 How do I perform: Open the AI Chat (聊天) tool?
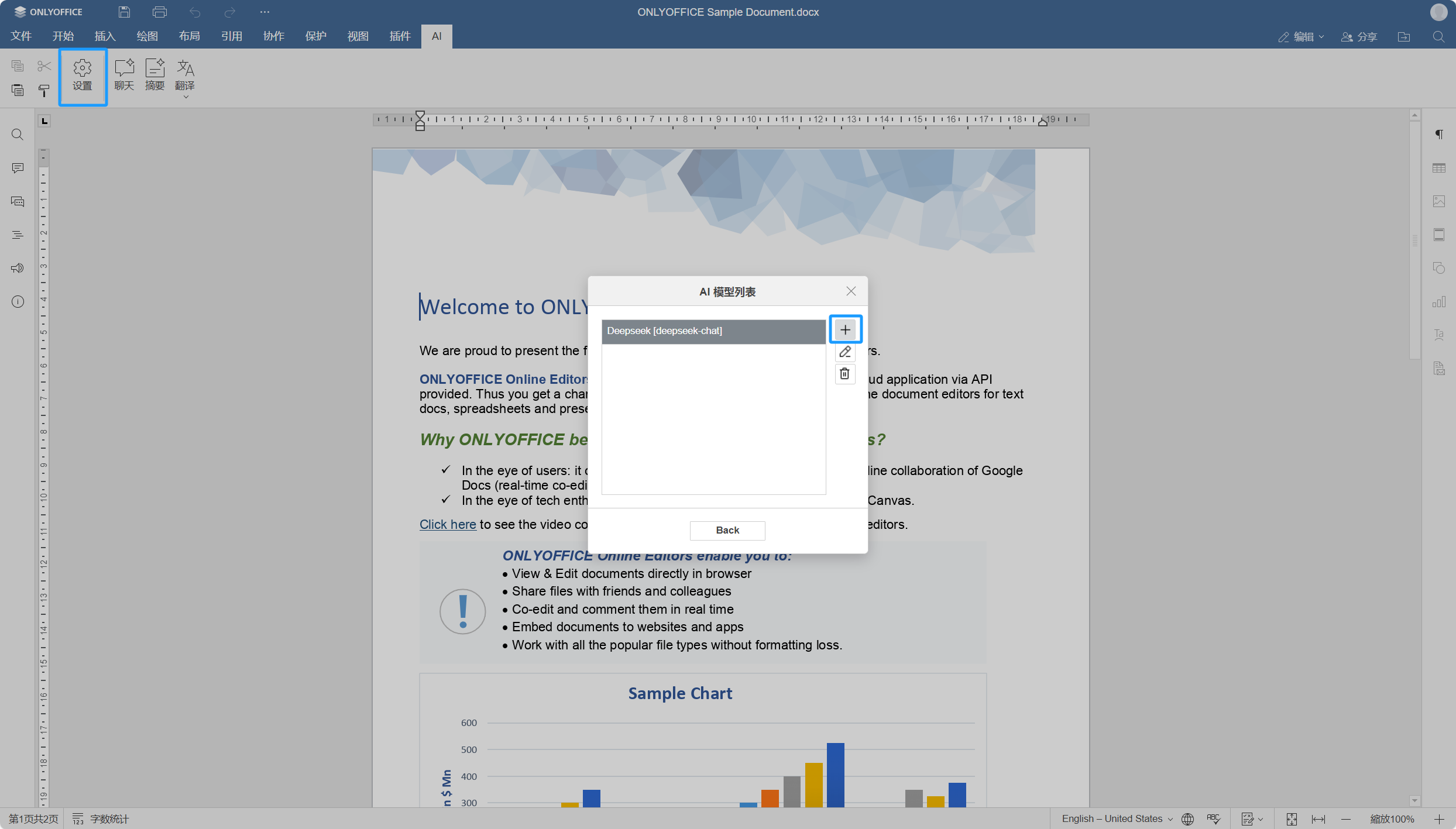click(x=124, y=75)
